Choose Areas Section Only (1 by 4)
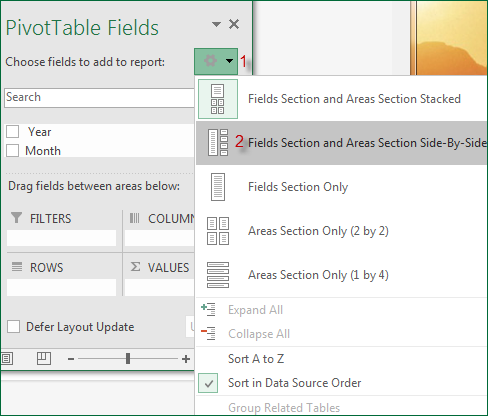Viewport: 488px width, 416px height. (x=341, y=275)
